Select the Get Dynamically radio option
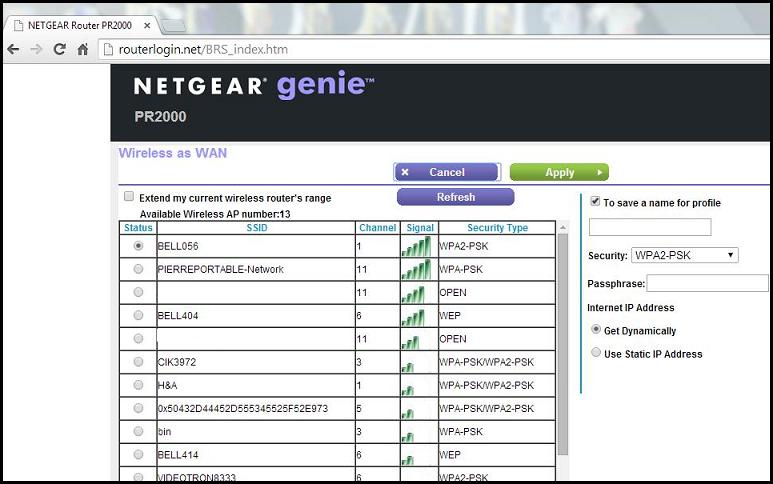The height and width of the screenshot is (484, 773). pos(596,330)
